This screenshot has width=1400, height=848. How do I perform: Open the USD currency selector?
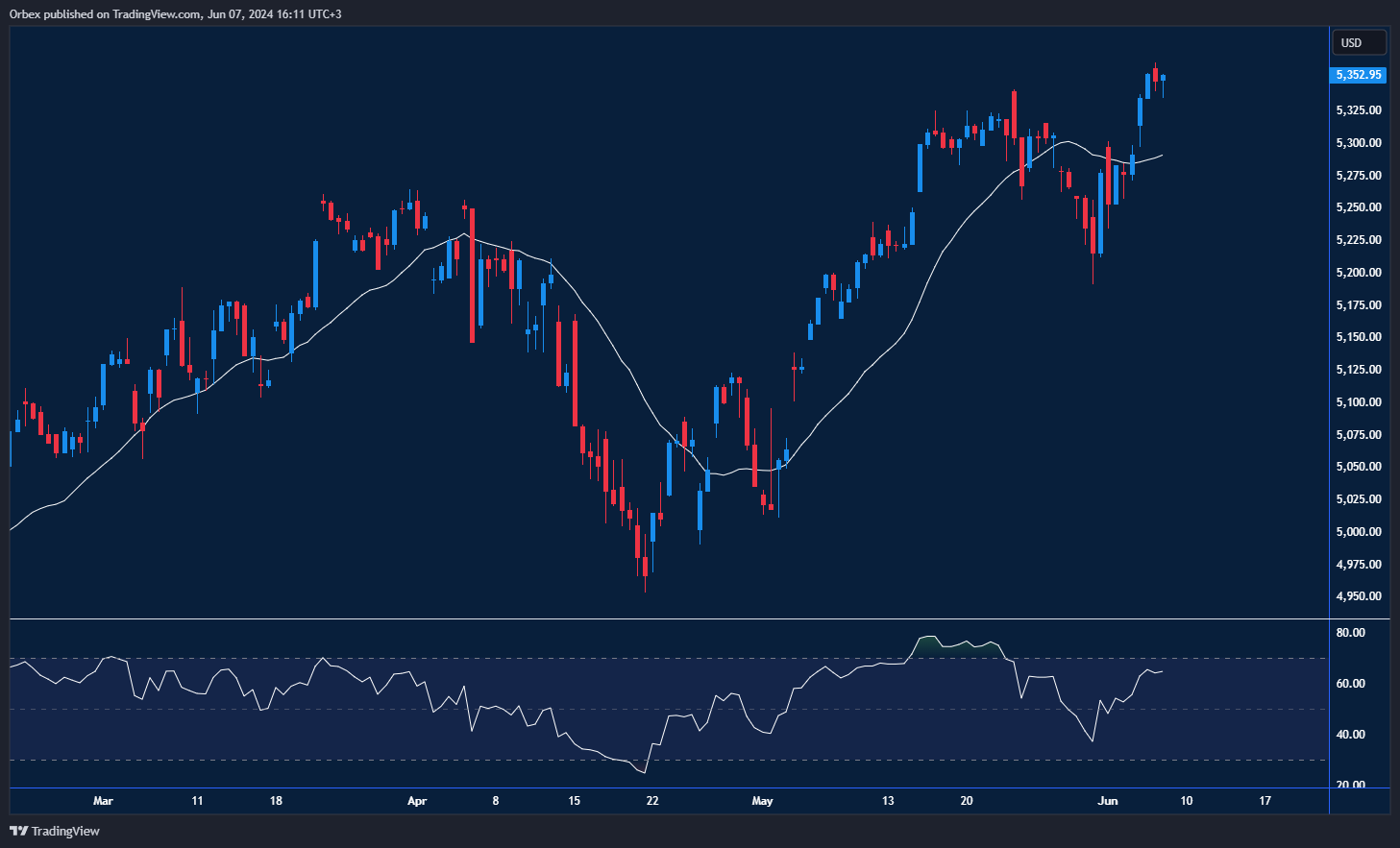pyautogui.click(x=1358, y=42)
